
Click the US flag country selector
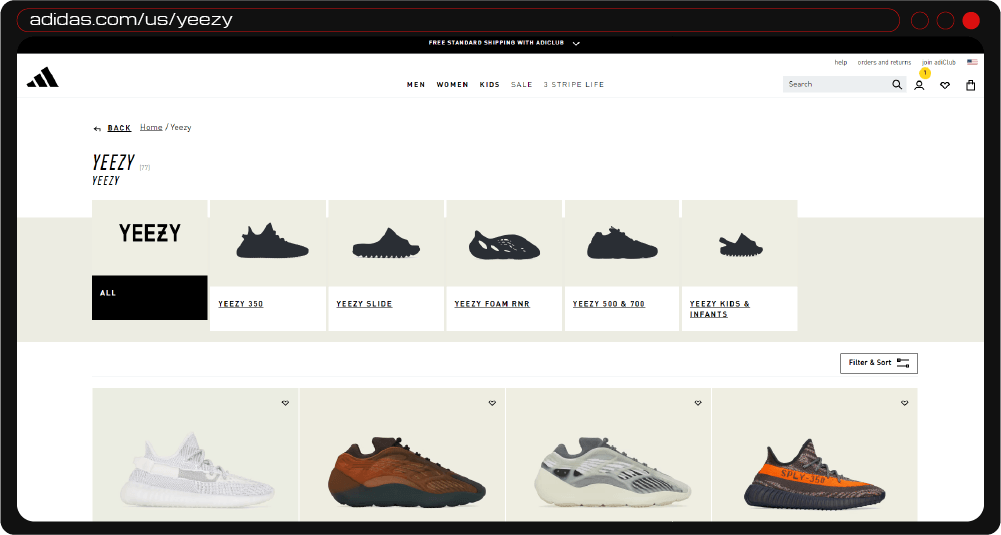[972, 63]
